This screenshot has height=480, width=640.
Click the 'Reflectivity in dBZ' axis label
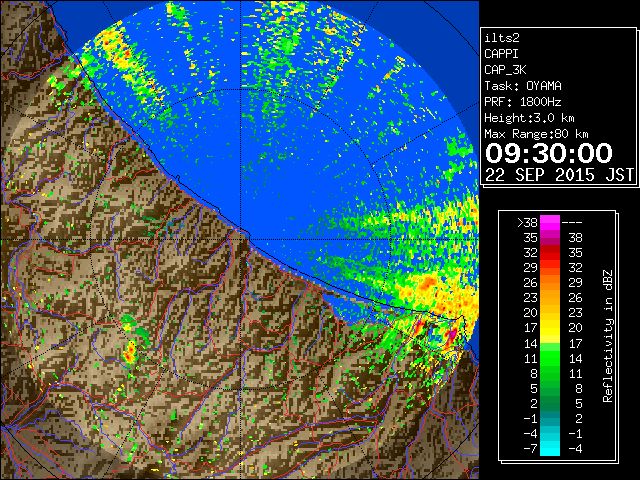(x=608, y=336)
